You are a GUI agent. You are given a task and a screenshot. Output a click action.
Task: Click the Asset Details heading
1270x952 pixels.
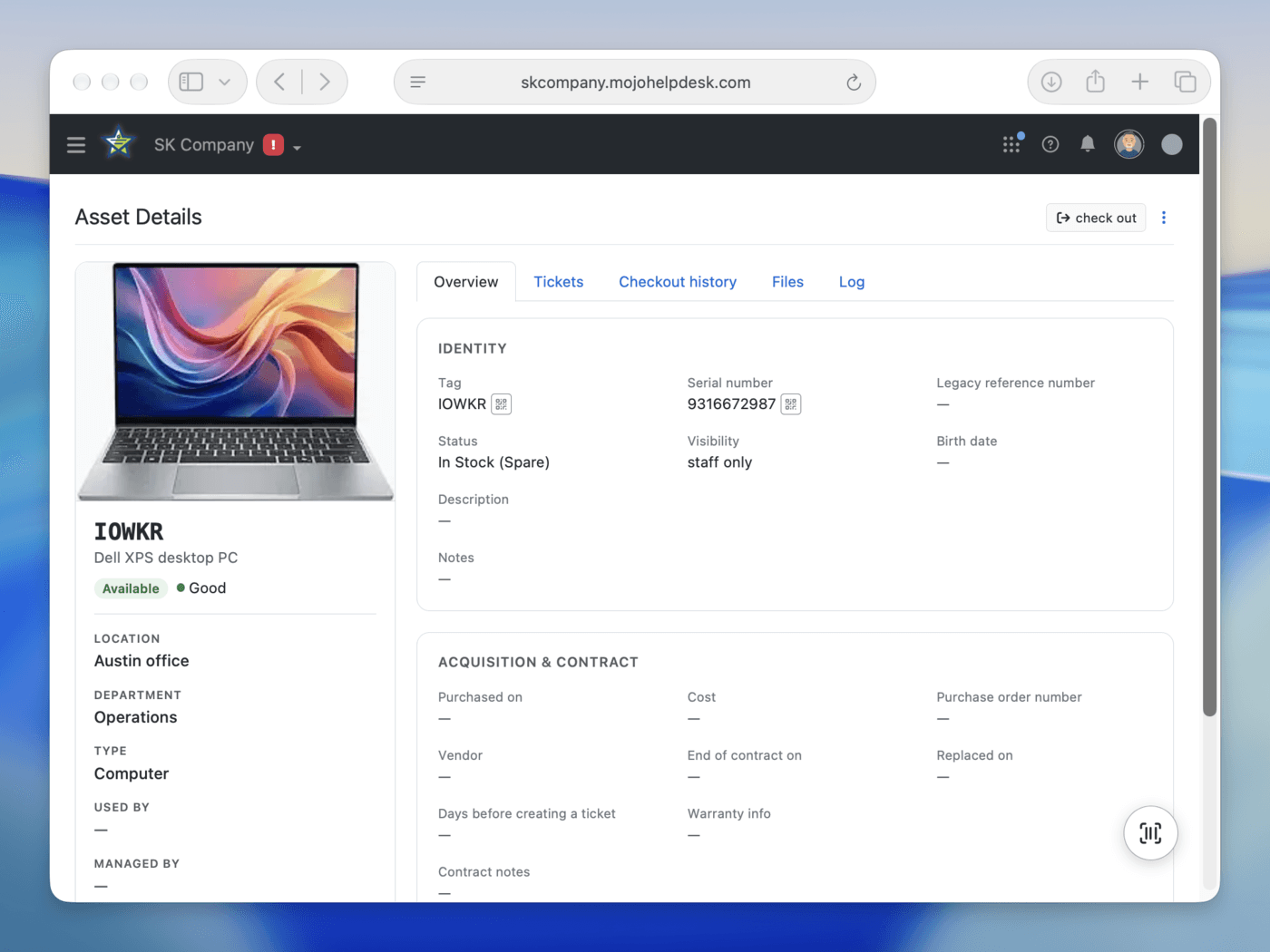tap(138, 218)
